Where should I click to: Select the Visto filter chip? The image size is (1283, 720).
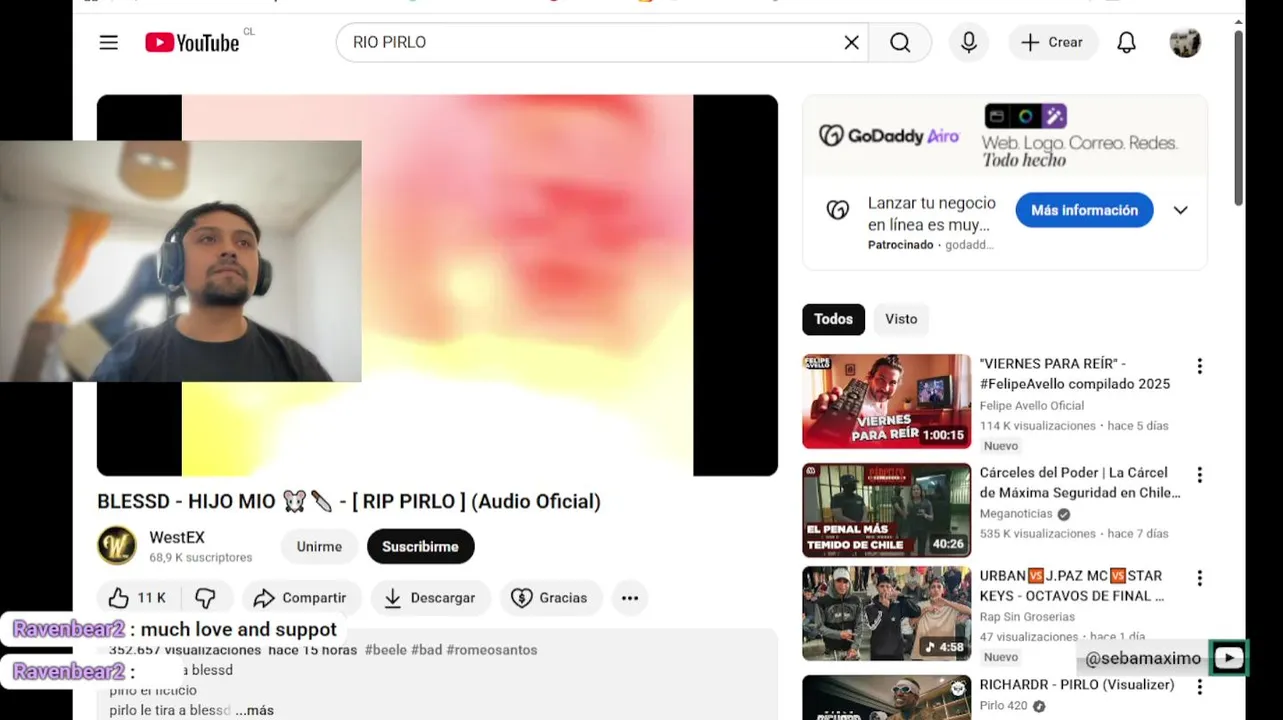coord(901,319)
